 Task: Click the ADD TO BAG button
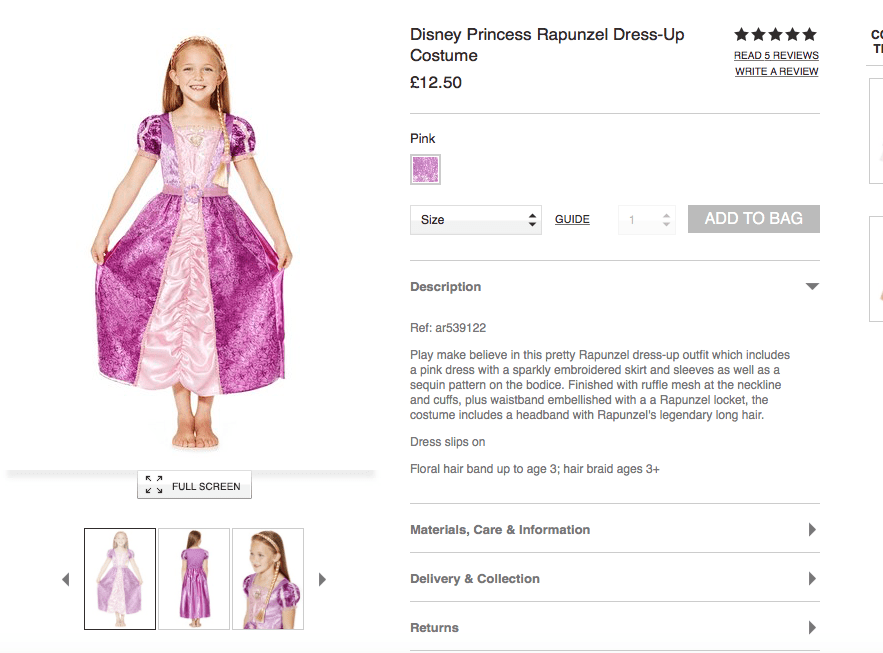pyautogui.click(x=754, y=219)
